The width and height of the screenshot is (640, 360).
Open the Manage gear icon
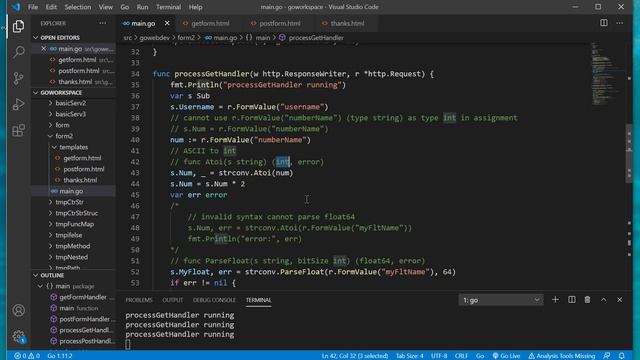18,337
